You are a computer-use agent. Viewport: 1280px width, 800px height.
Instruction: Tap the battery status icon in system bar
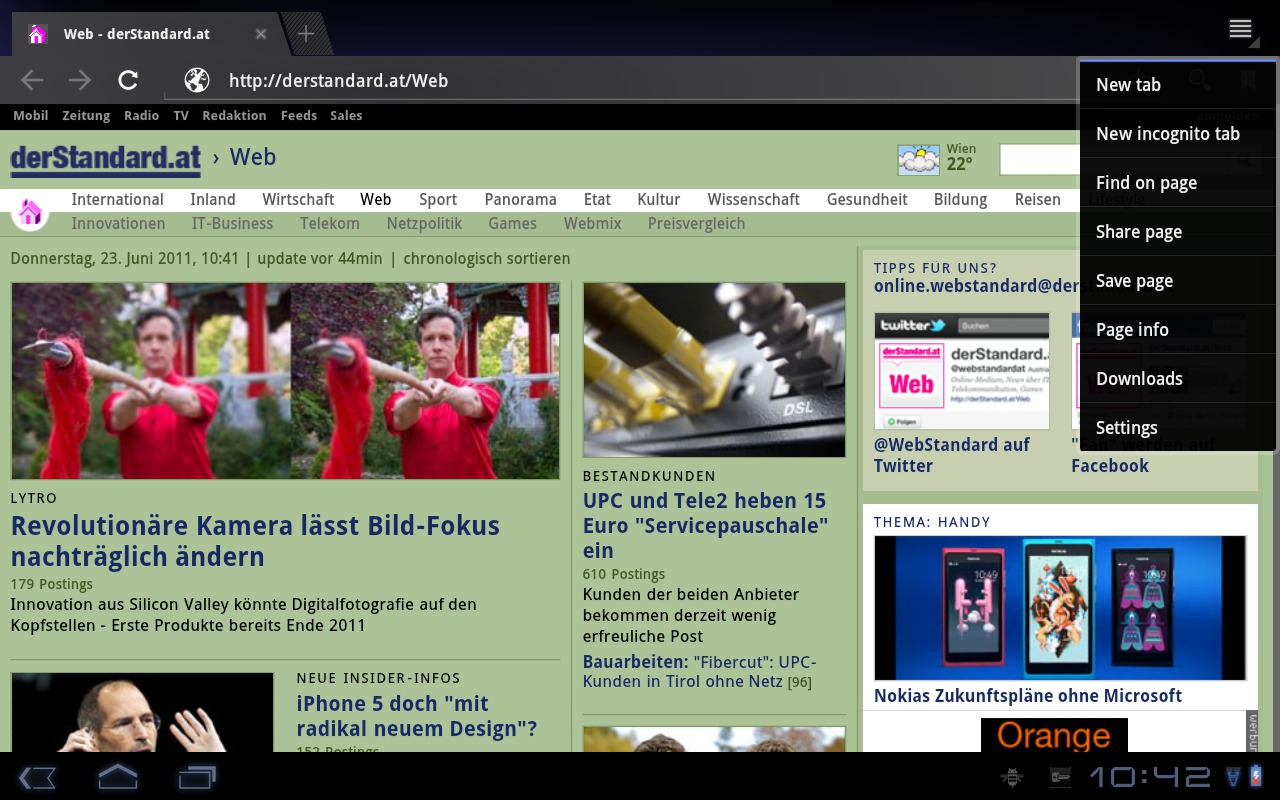coord(1256,777)
